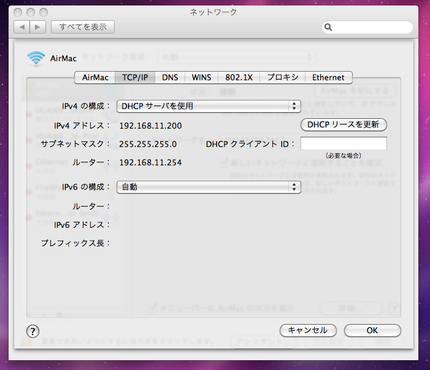430x370 pixels.
Task: Click DHCP リースを更新 button
Action: click(343, 125)
